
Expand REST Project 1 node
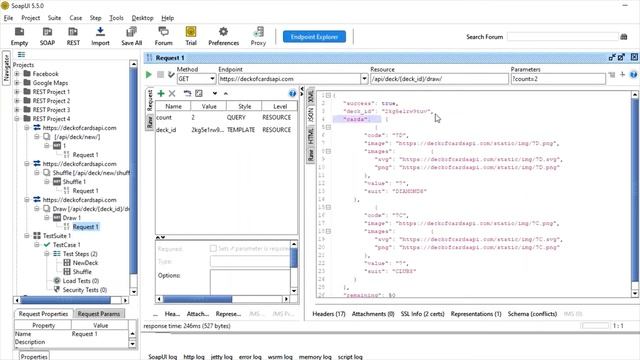[17, 92]
